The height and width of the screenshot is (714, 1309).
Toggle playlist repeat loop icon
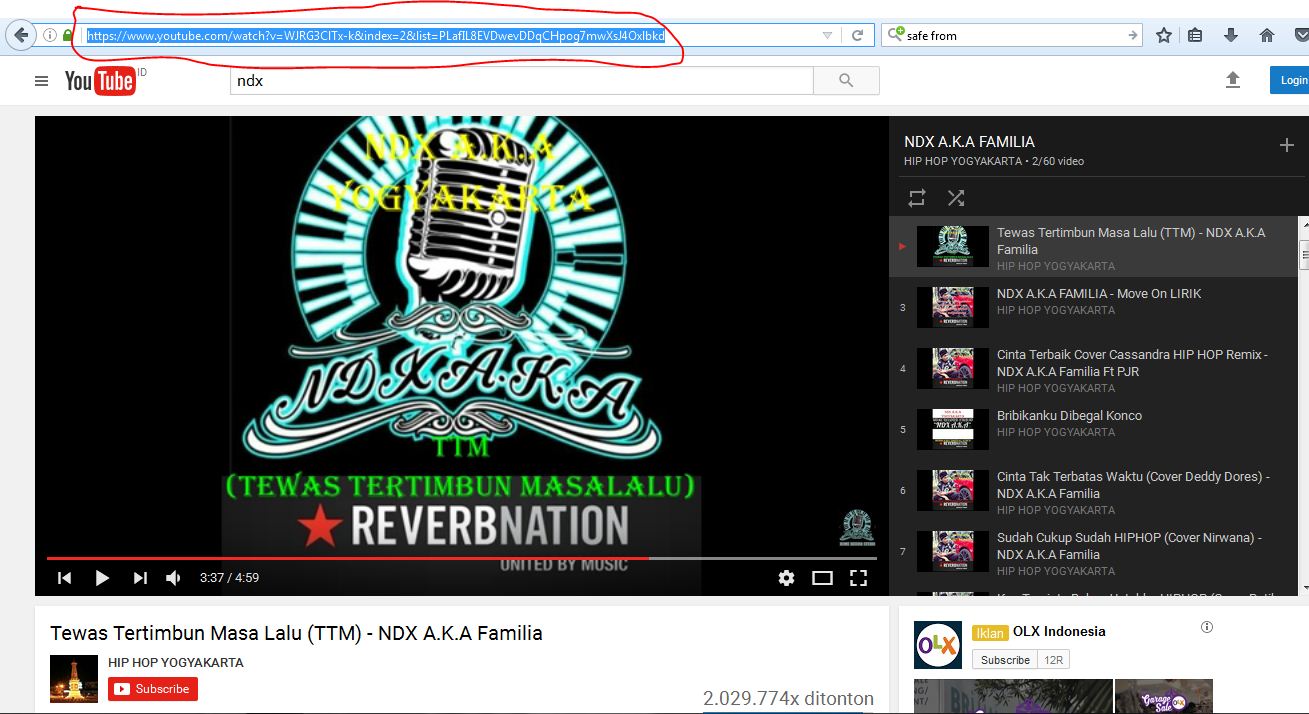(x=916, y=198)
